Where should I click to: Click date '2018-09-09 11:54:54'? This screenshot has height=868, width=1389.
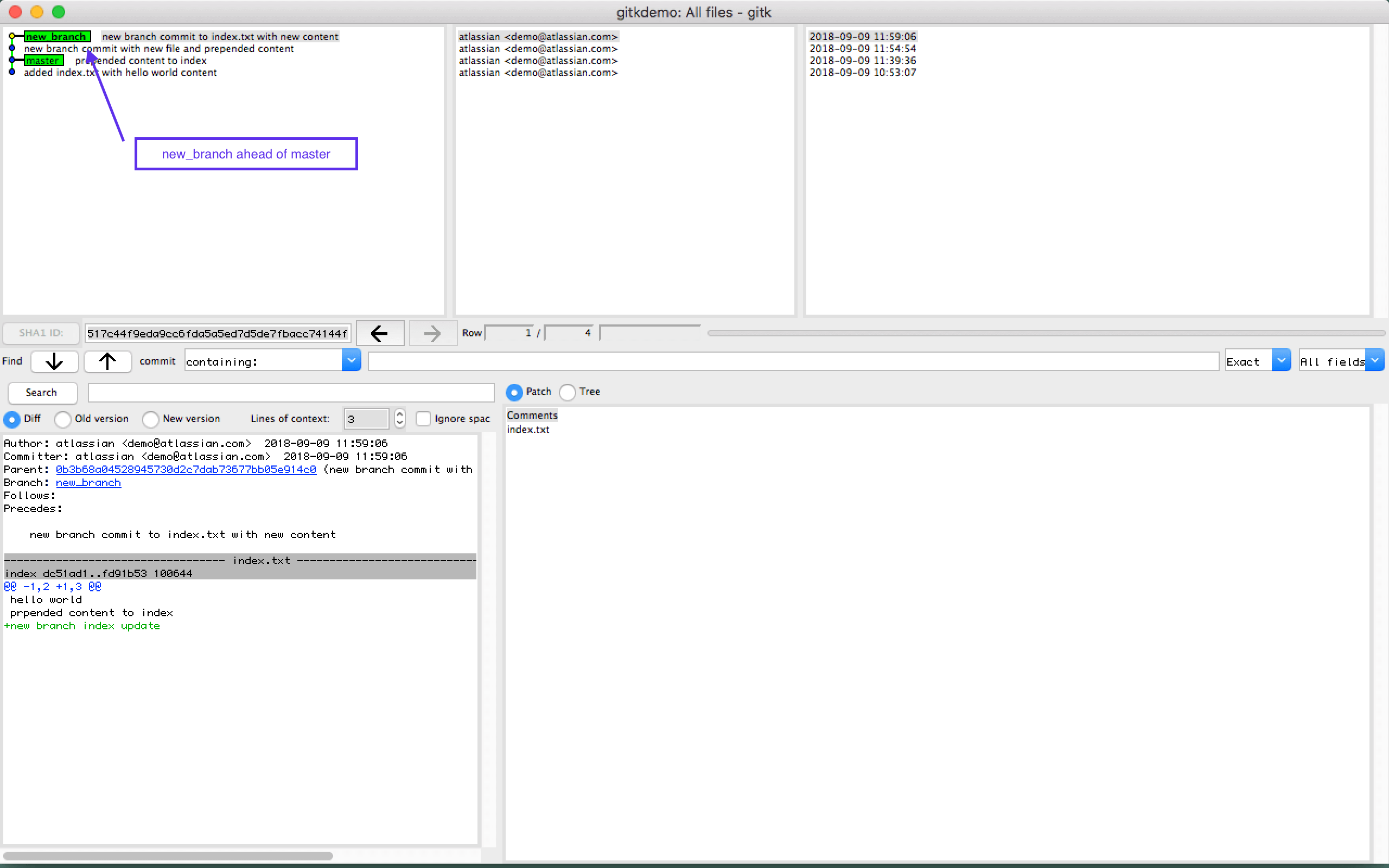pos(863,49)
